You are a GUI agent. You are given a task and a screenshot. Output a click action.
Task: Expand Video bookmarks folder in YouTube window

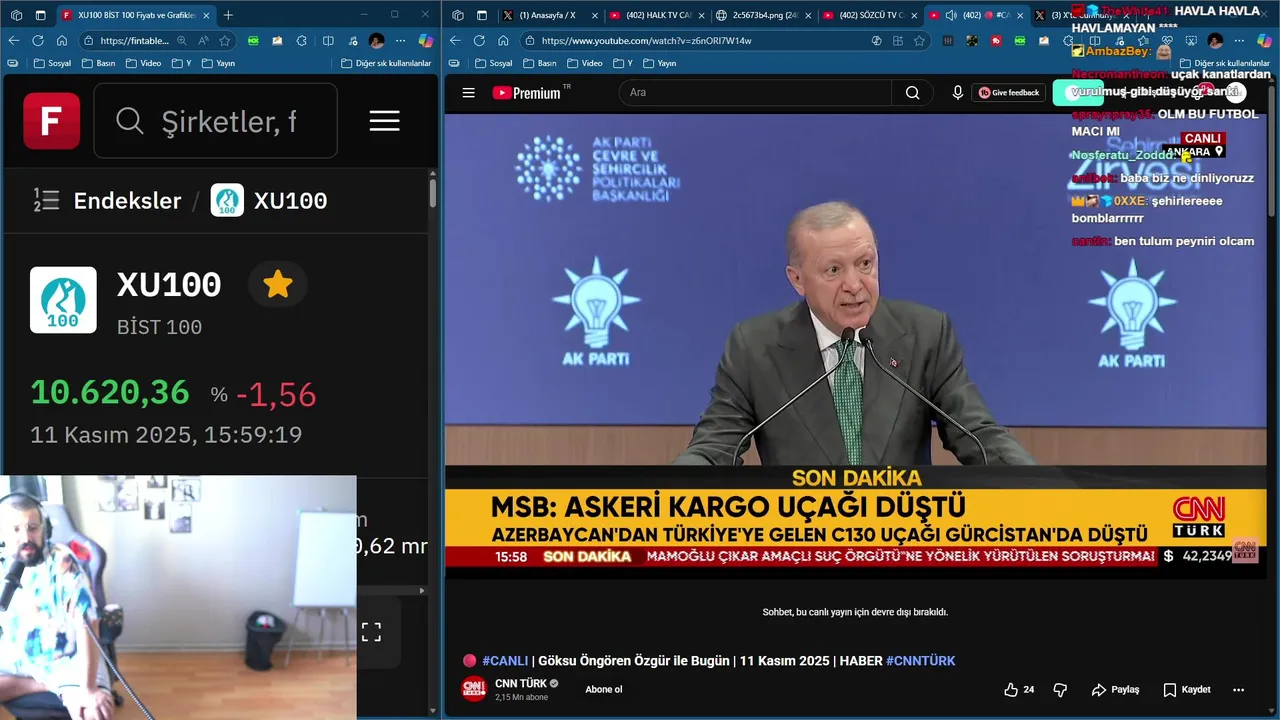585,63
